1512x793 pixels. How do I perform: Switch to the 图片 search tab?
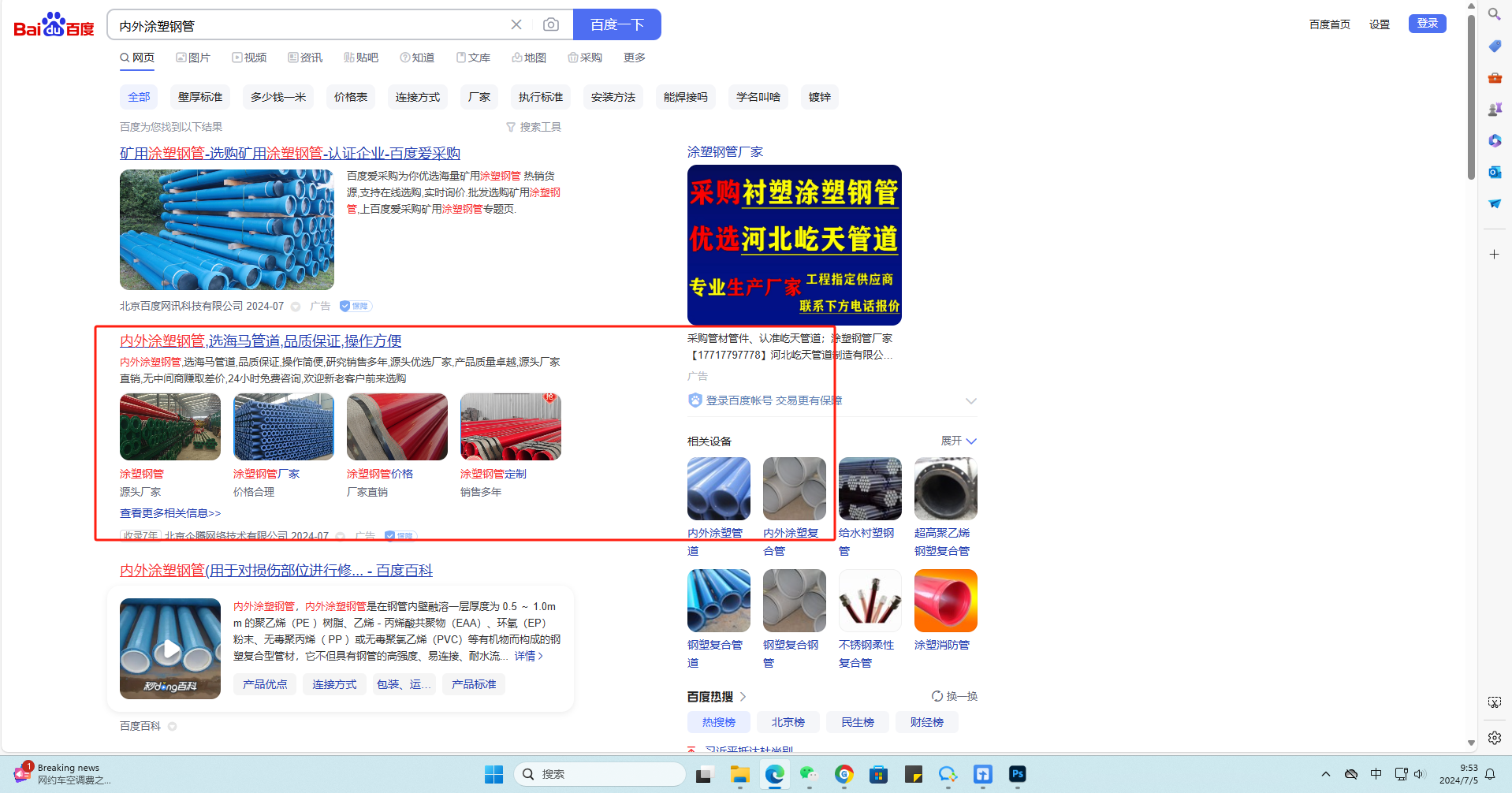193,58
